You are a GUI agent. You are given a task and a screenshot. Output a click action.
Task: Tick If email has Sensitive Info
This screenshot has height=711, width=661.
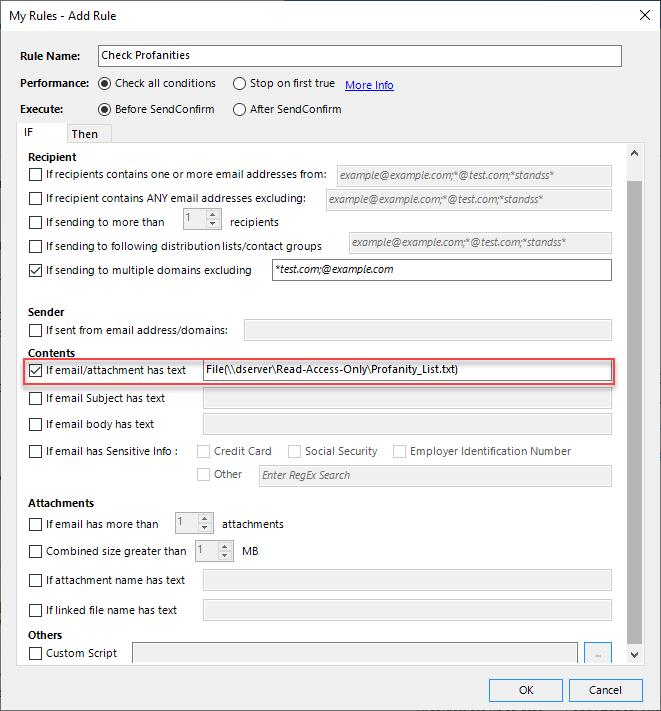35,452
